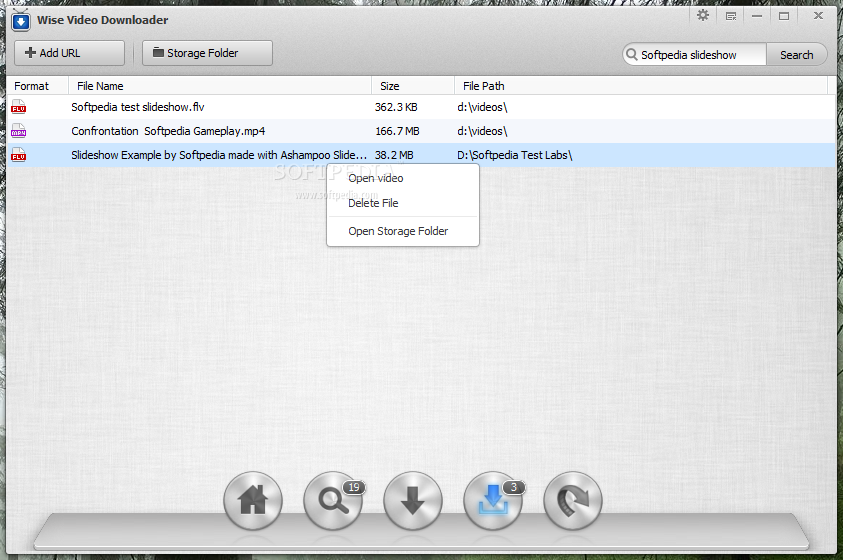This screenshot has width=843, height=560.
Task: Click the convert film arrow dock icon
Action: [x=573, y=501]
